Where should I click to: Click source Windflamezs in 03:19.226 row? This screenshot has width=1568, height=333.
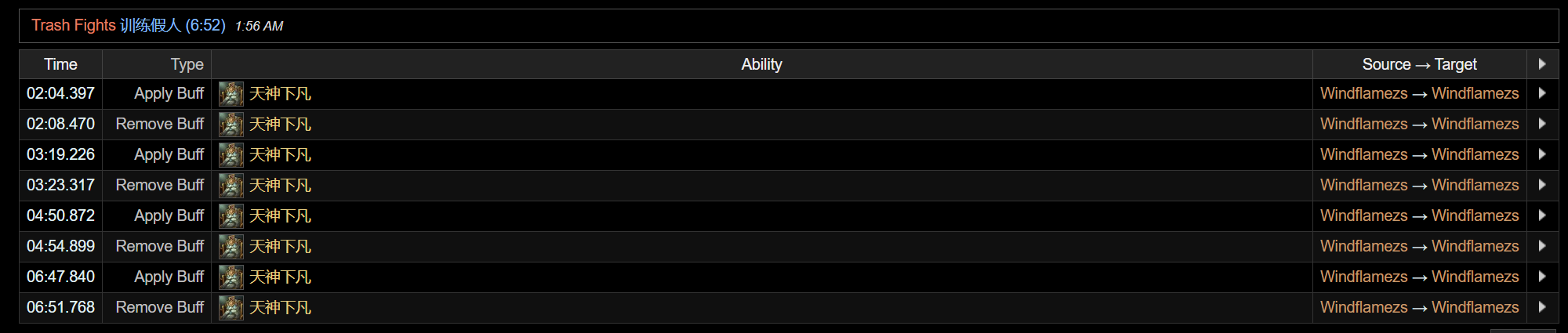pyautogui.click(x=1363, y=154)
